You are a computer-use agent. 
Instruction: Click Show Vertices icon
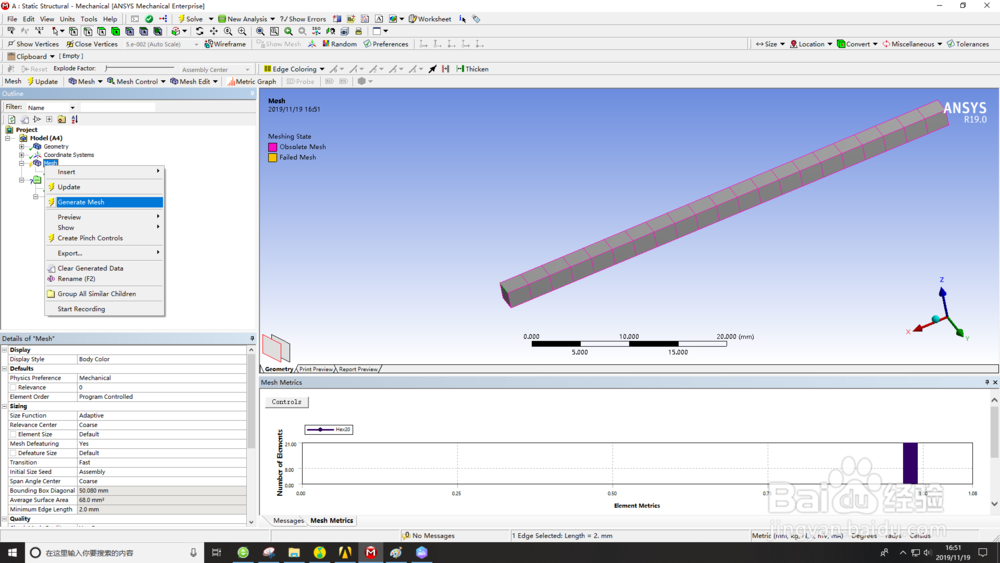click(33, 44)
